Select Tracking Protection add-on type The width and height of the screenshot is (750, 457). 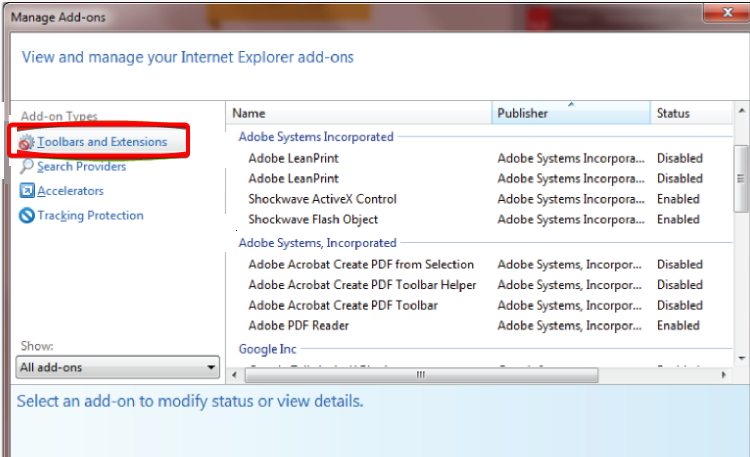[x=90, y=215]
